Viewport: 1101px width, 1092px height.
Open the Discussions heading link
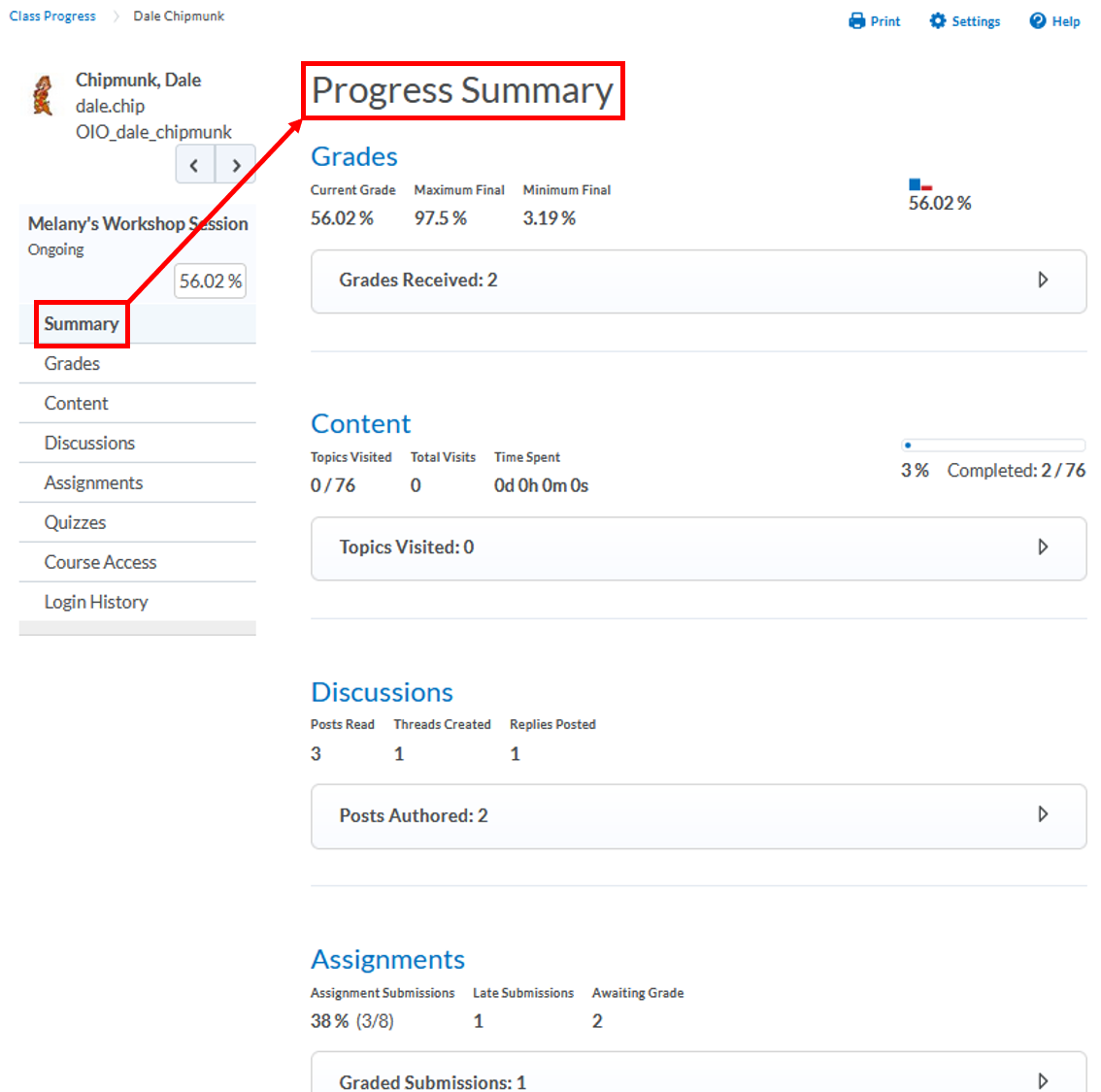tap(382, 692)
